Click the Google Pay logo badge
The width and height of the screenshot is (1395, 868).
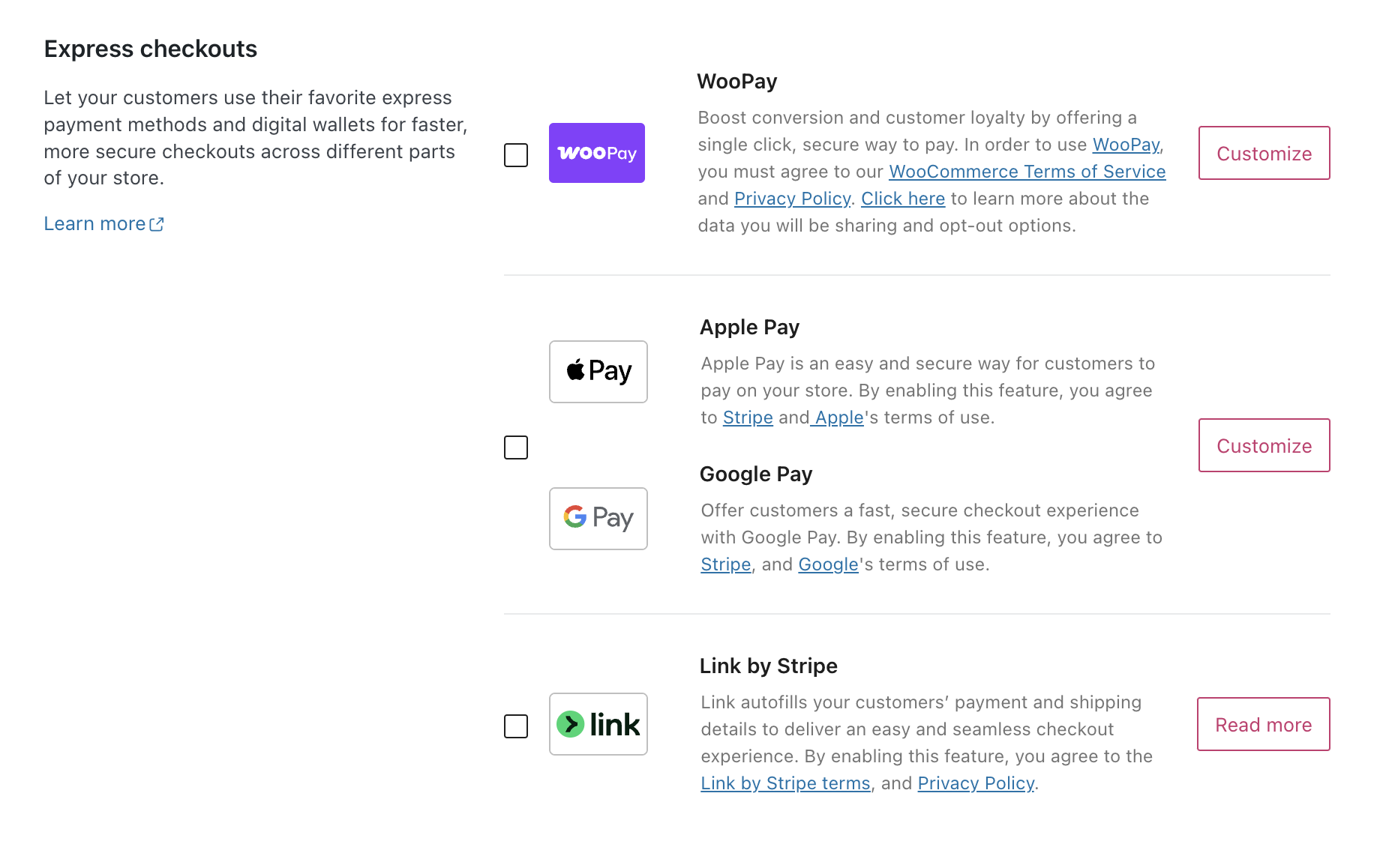click(598, 519)
